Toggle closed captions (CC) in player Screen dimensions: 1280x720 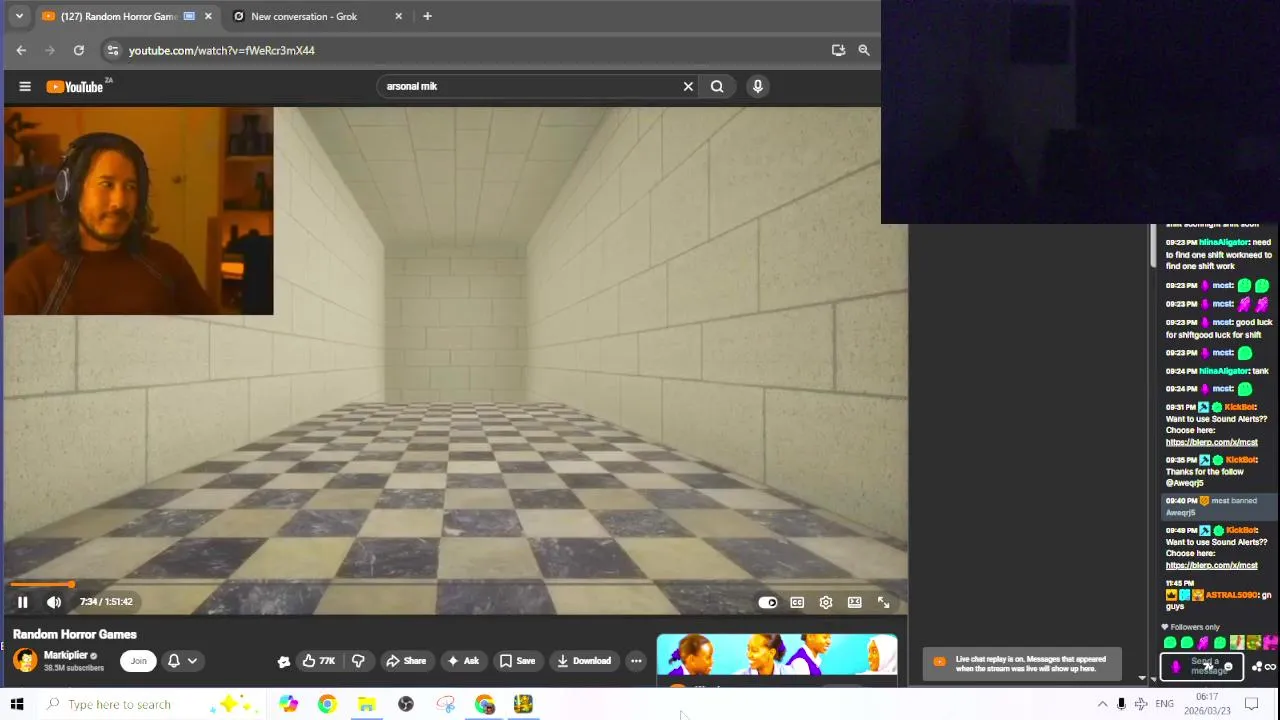797,602
